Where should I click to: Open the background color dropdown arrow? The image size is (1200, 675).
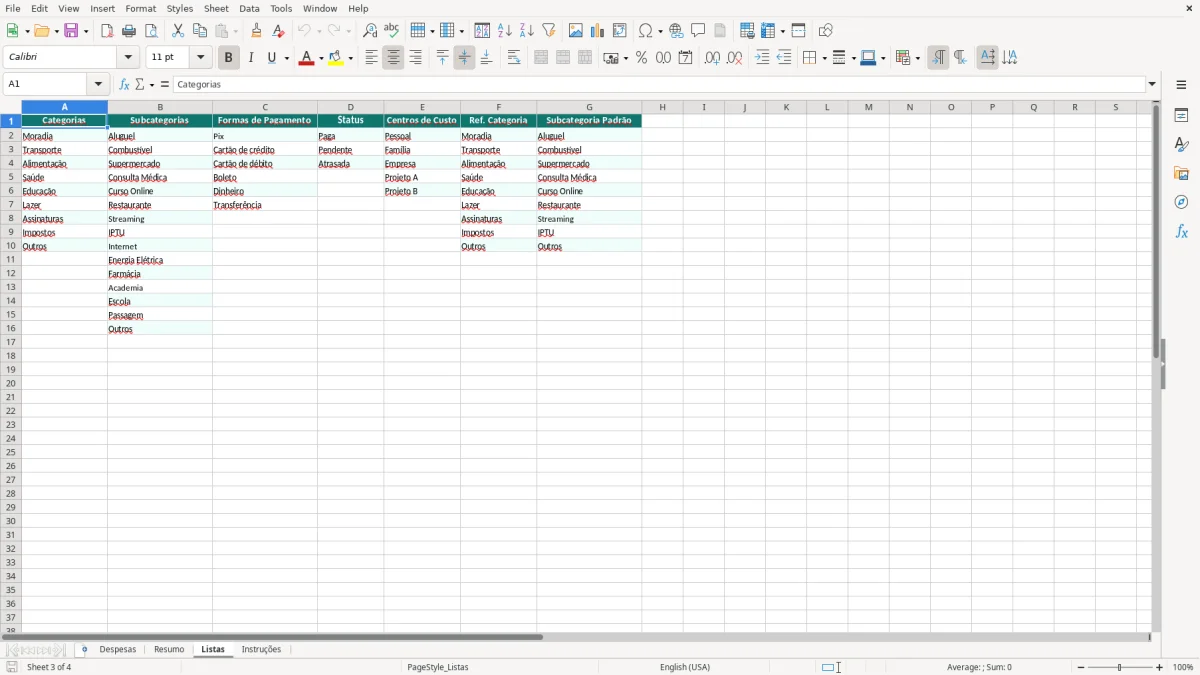tap(350, 58)
